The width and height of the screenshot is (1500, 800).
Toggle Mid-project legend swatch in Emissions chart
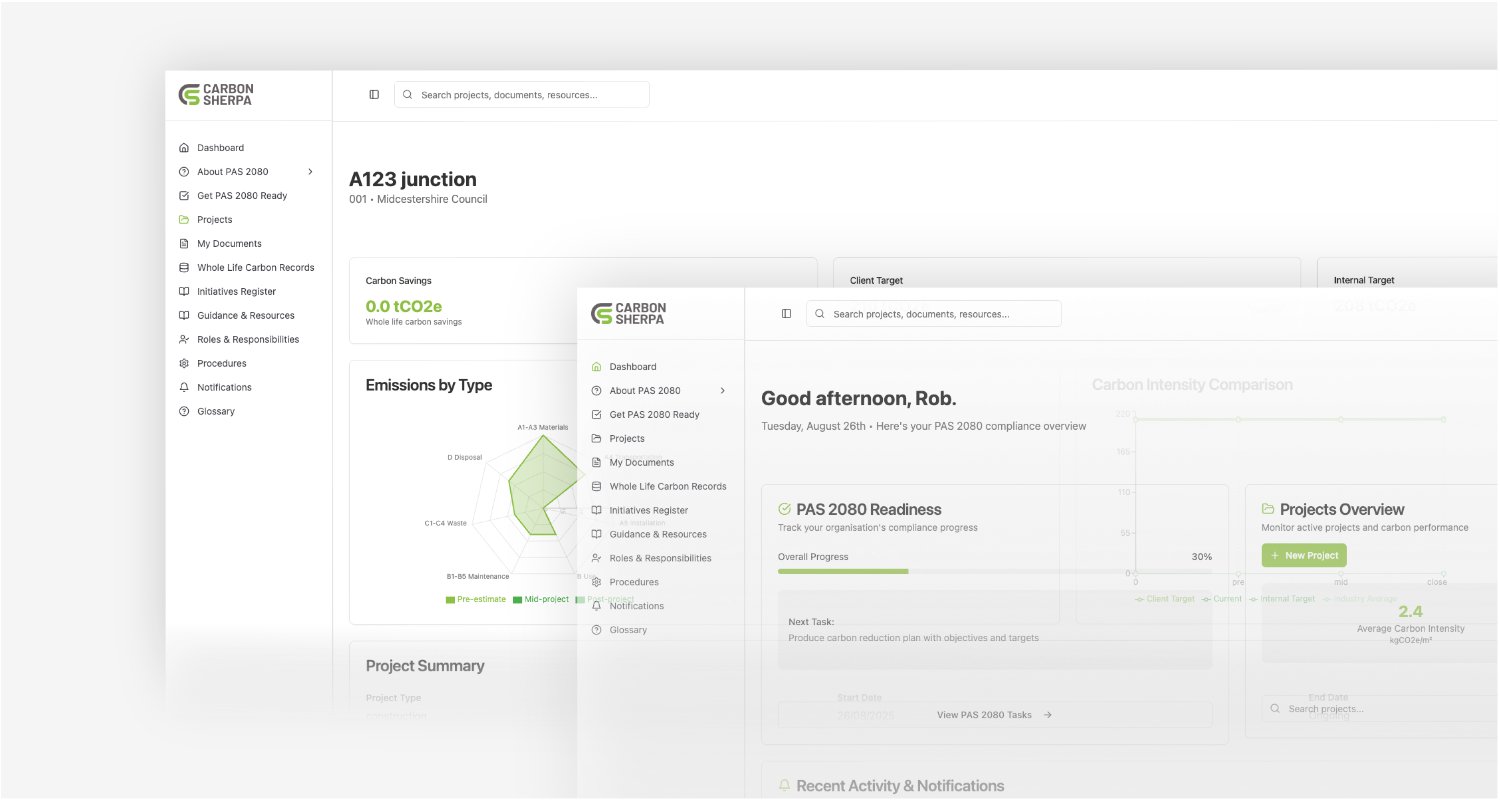518,600
